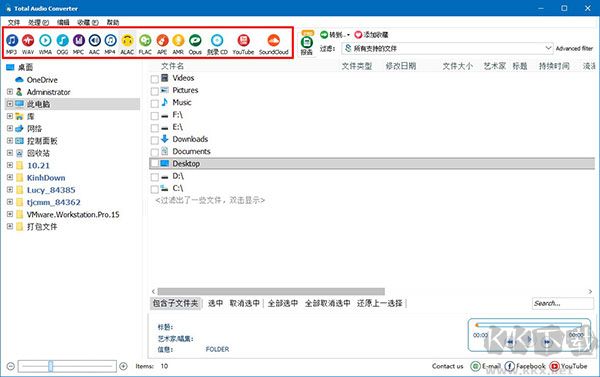Screen dimensions: 600x377
Task: Click the 取消选中 button
Action: (x=245, y=304)
